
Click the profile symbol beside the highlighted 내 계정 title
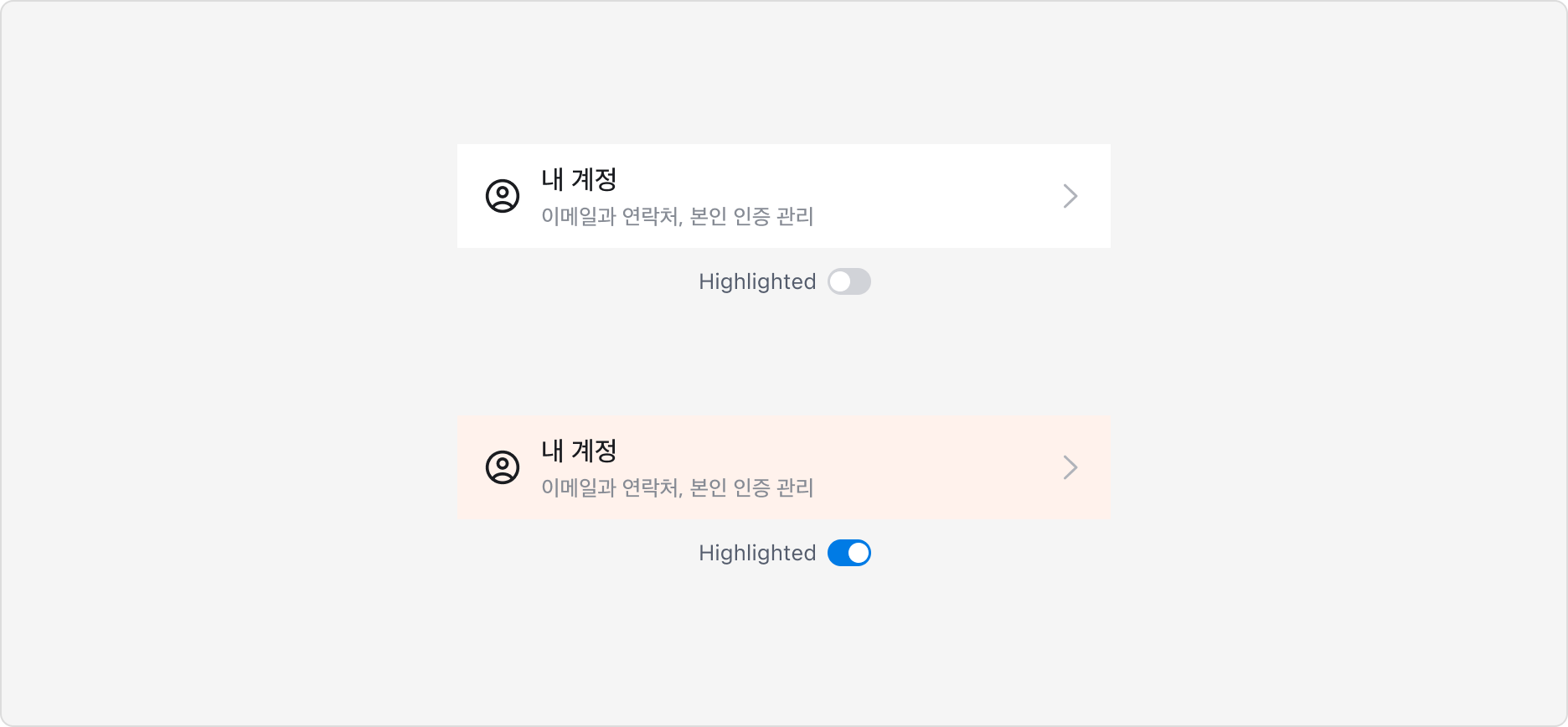coord(501,467)
